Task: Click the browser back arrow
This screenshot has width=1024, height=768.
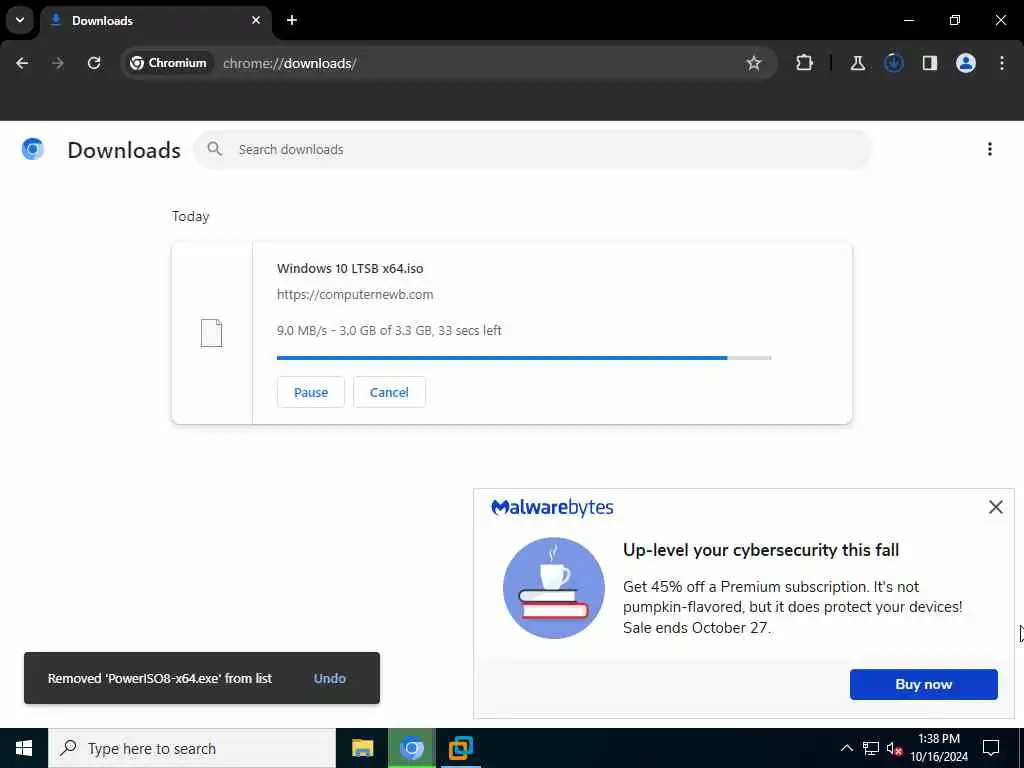Action: click(x=22, y=63)
